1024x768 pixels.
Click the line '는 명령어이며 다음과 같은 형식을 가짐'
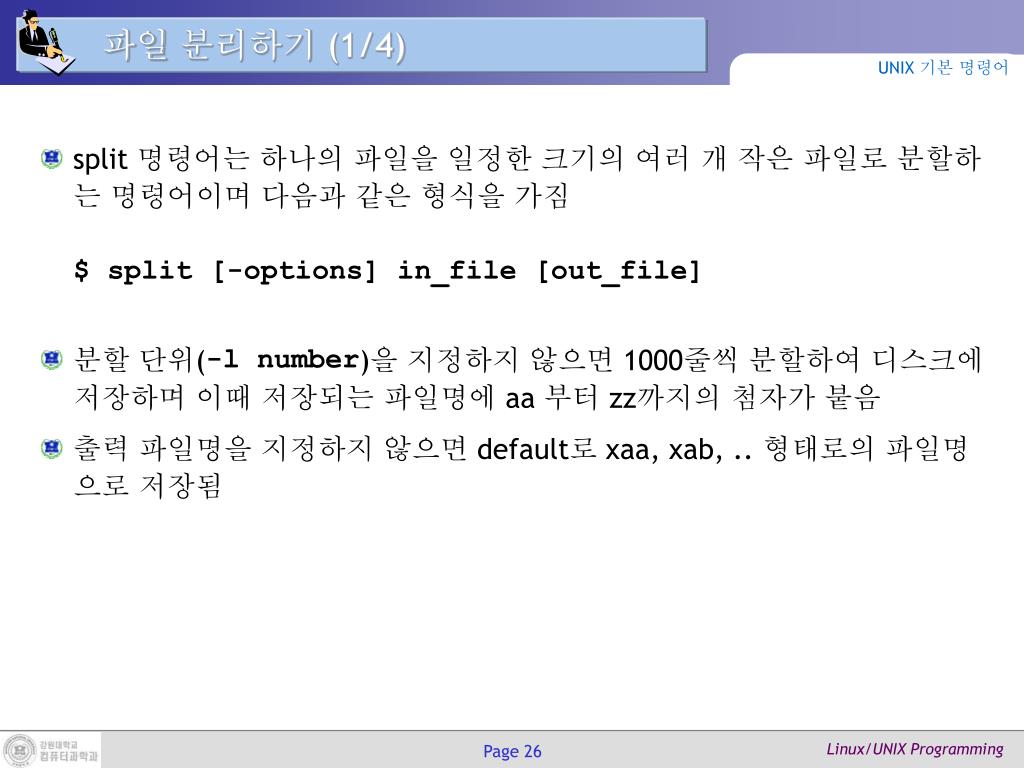tap(320, 196)
